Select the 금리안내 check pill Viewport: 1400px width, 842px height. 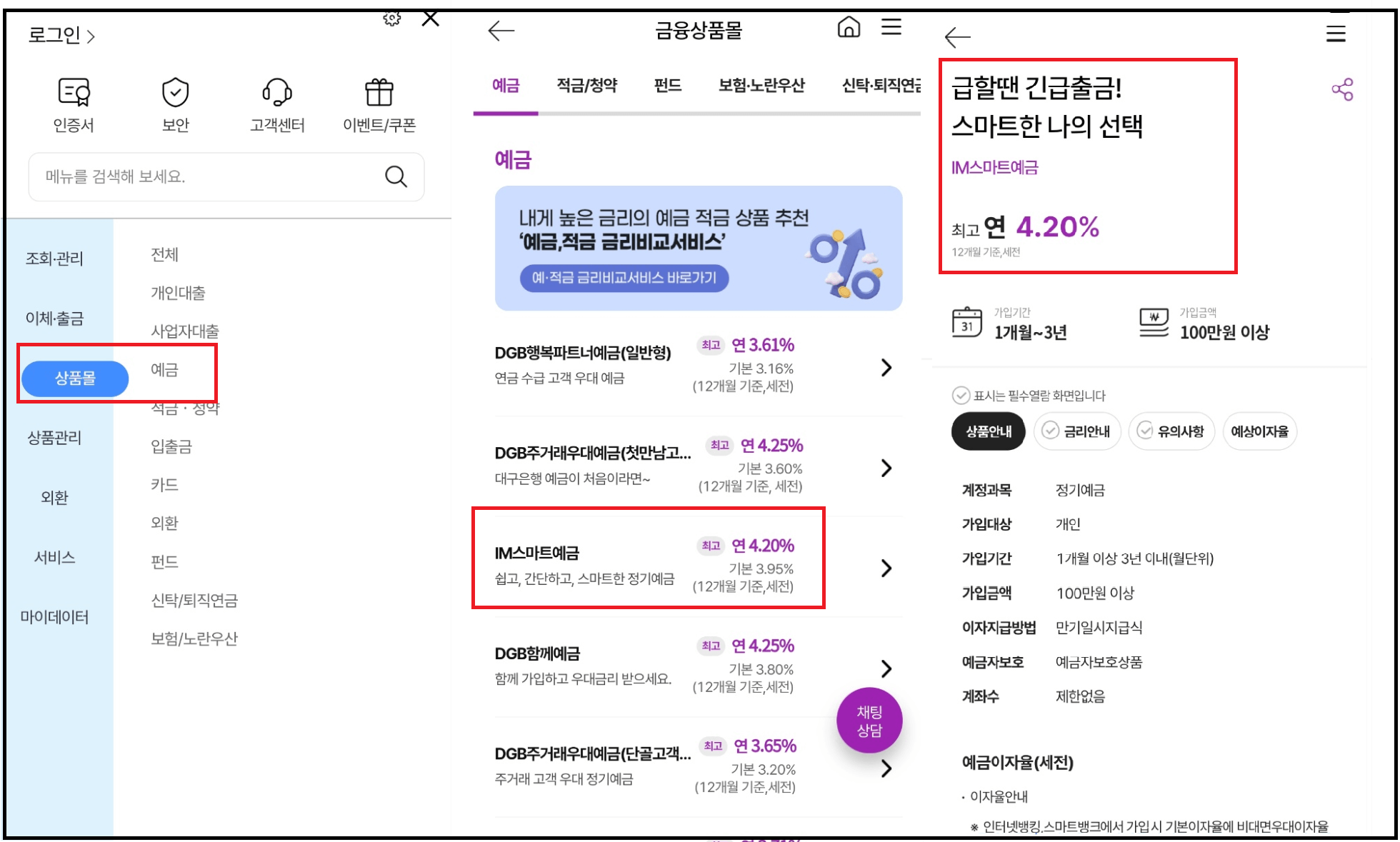coord(1076,431)
